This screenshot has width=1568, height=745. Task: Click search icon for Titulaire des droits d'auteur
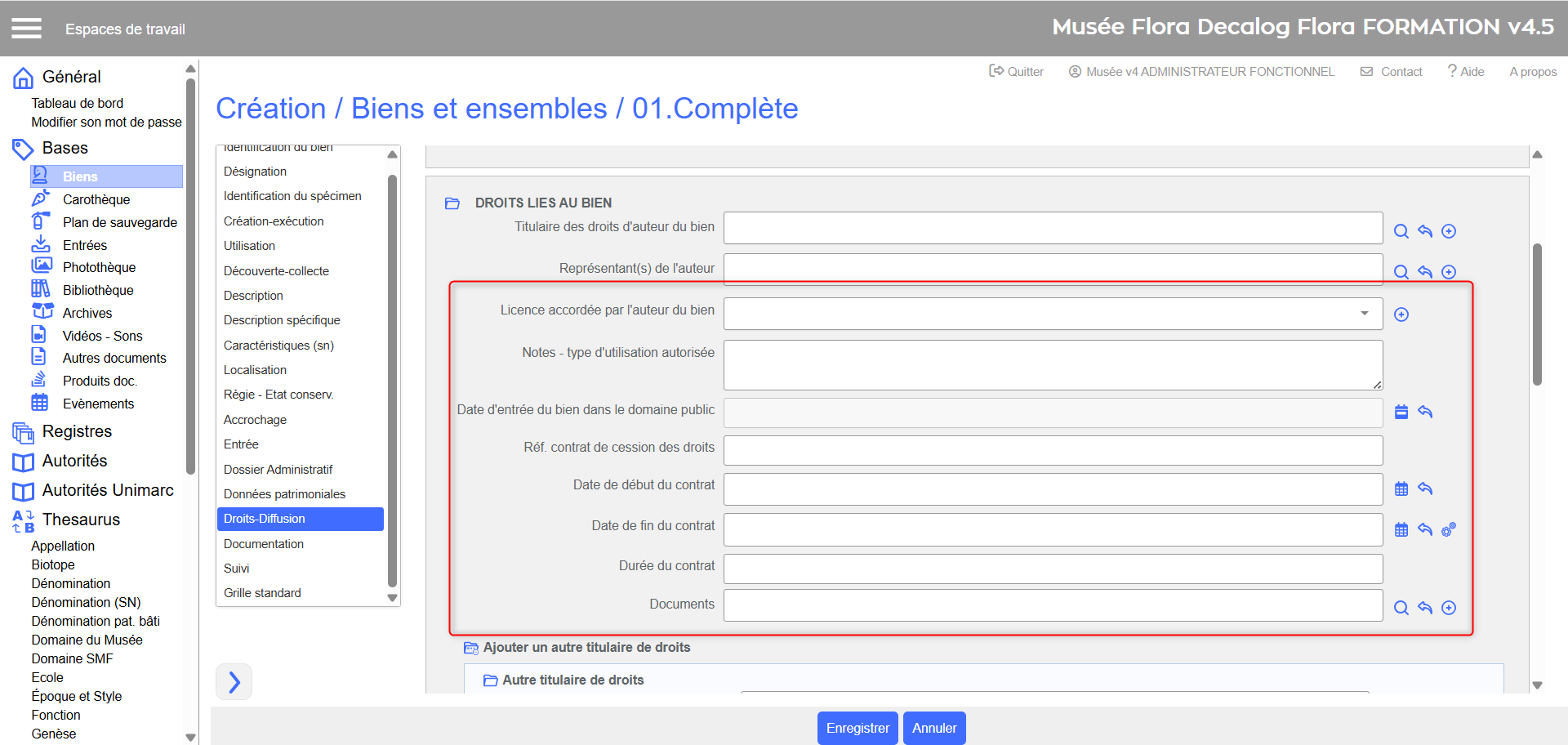tap(1401, 231)
